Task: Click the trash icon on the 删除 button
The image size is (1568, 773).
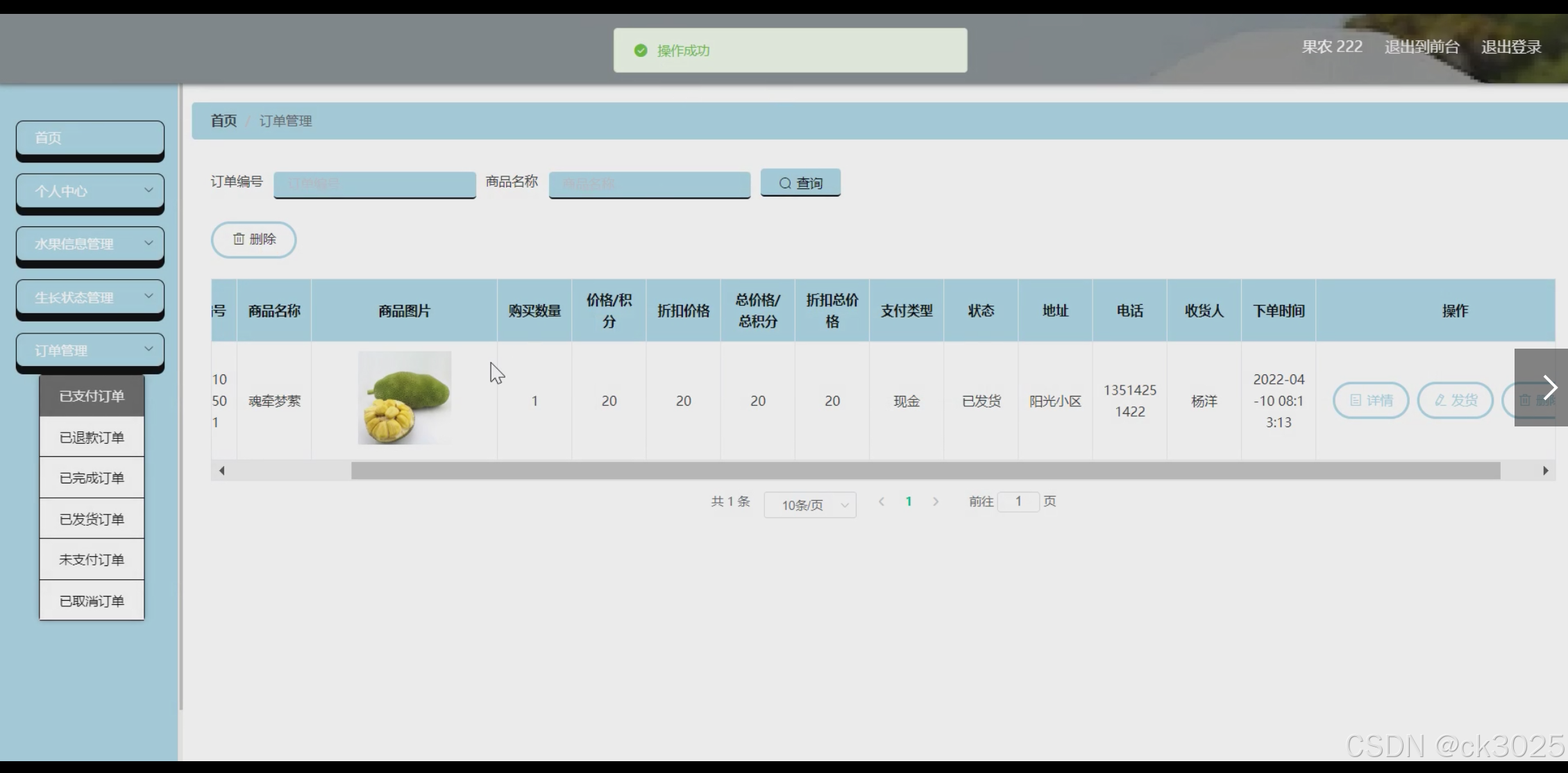Action: coord(239,239)
